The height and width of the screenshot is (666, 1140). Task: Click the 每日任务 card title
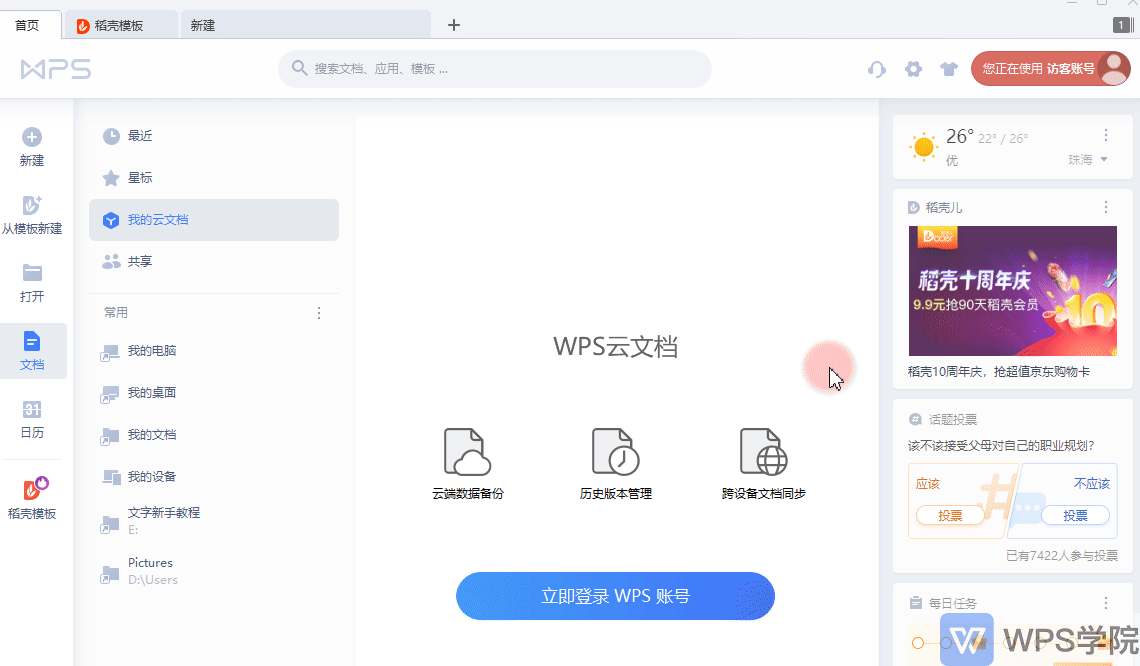pyautogui.click(x=952, y=603)
